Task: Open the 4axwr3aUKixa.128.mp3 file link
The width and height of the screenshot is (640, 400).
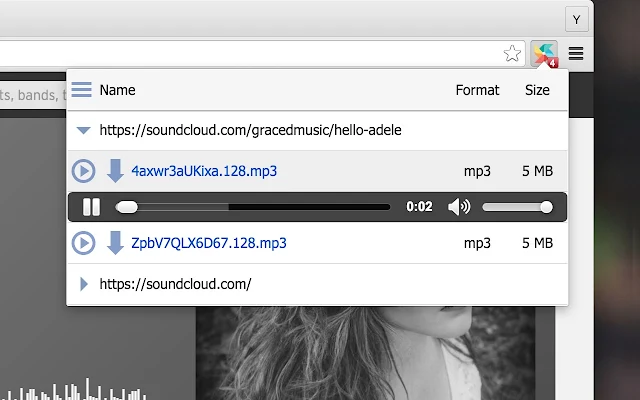Action: 204,171
